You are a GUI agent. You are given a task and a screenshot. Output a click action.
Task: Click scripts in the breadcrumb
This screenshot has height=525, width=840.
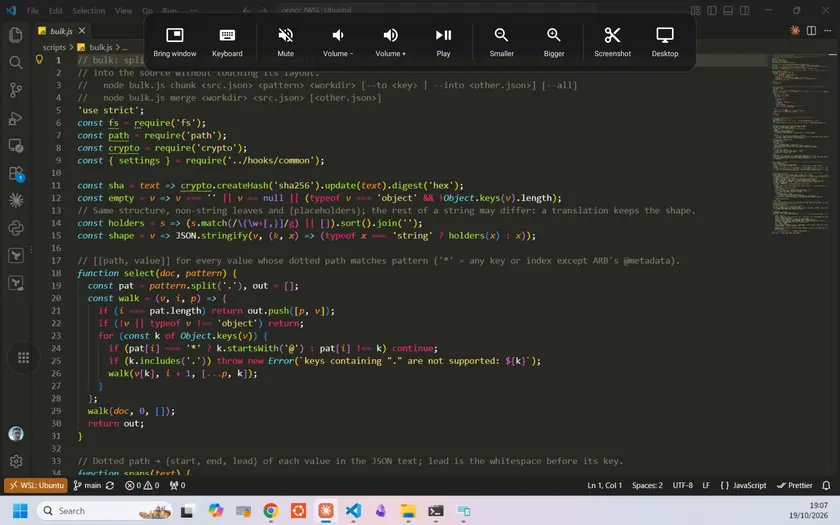[x=54, y=48]
